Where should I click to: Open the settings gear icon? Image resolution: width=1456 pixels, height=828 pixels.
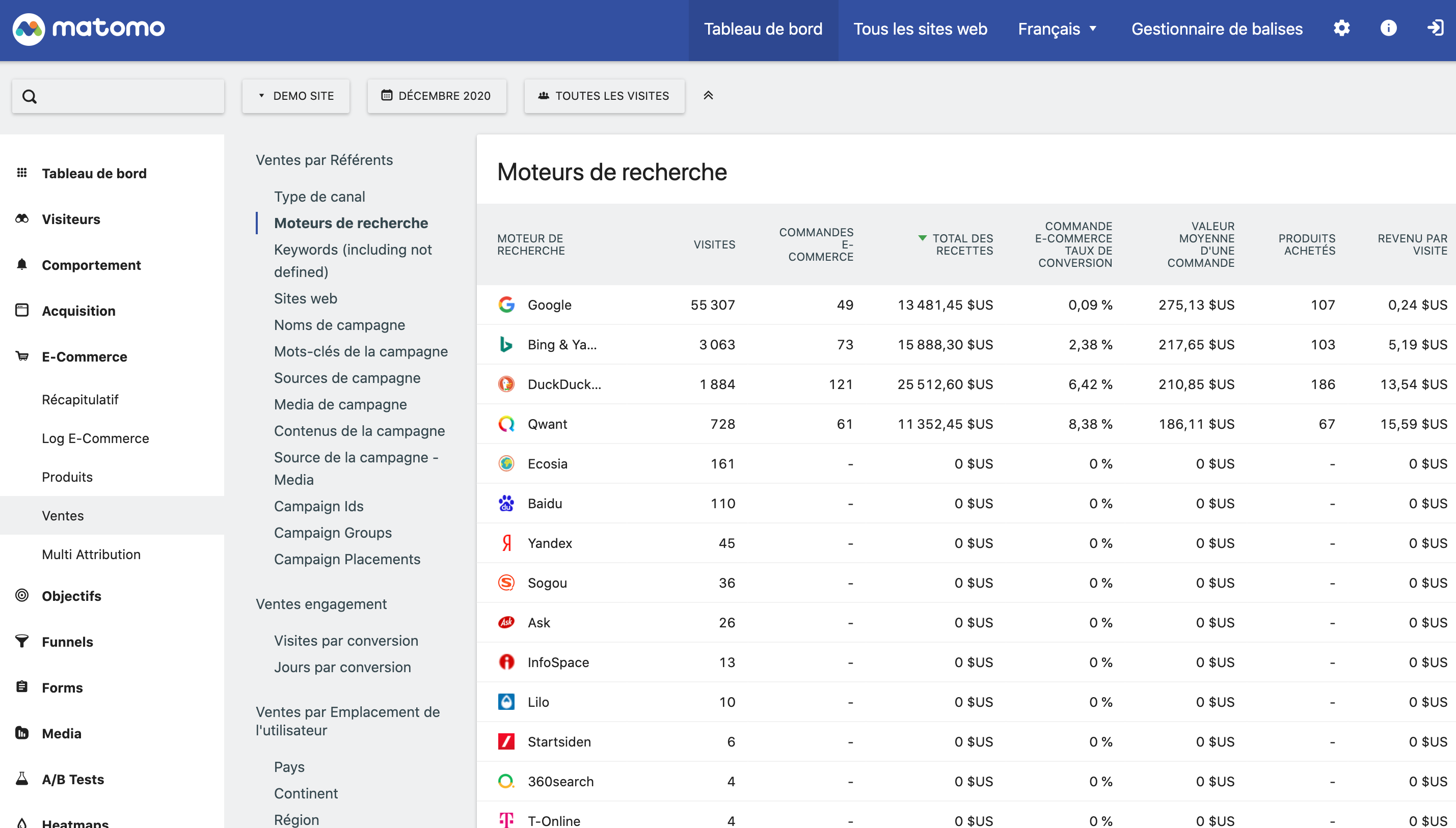click(1341, 28)
